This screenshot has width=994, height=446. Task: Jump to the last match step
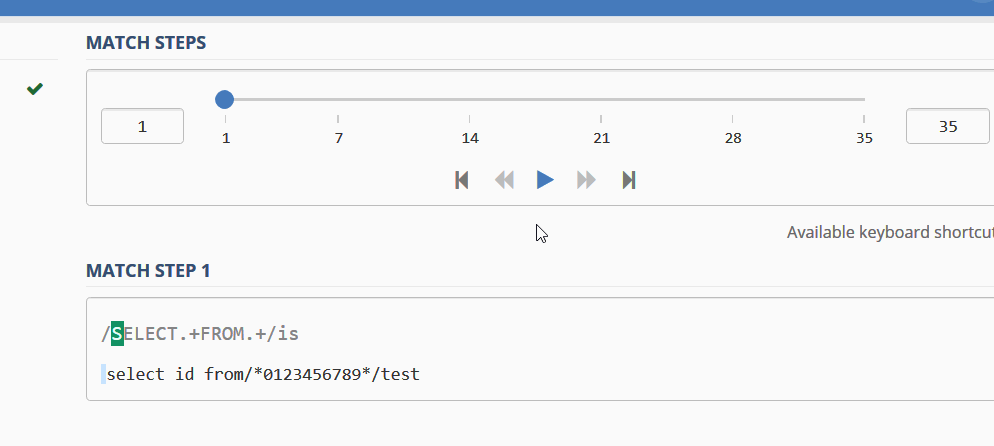(x=629, y=181)
